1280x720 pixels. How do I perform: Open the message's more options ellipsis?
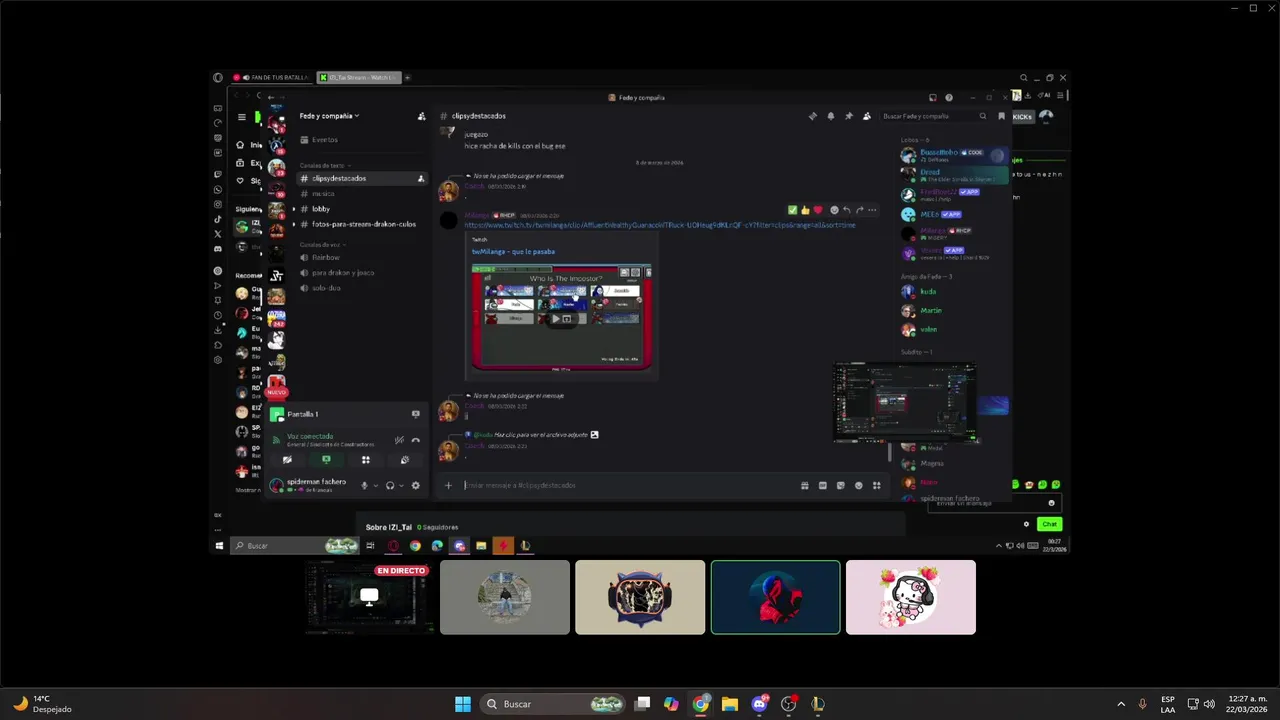coord(872,210)
